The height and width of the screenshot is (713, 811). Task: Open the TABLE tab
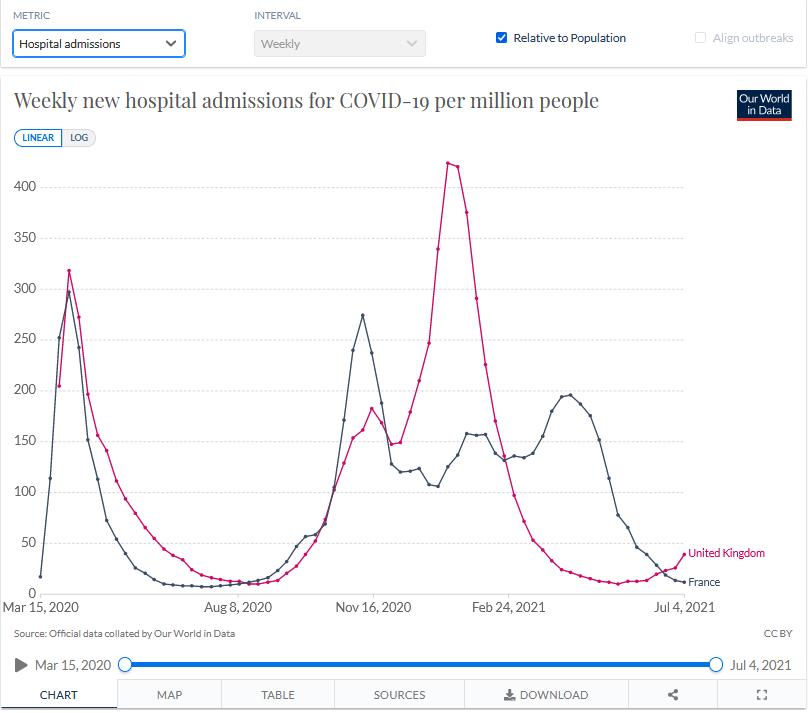tap(278, 695)
